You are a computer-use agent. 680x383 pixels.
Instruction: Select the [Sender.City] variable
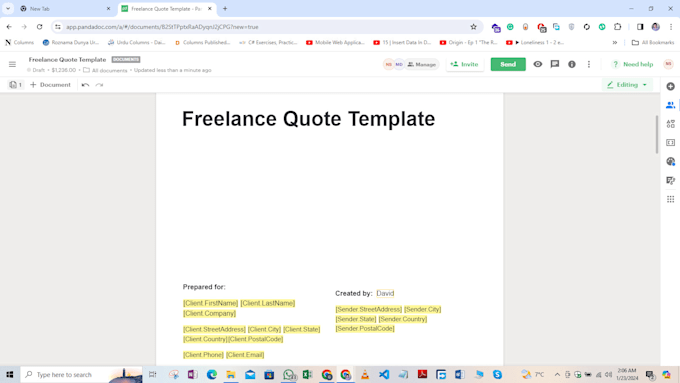(x=422, y=309)
